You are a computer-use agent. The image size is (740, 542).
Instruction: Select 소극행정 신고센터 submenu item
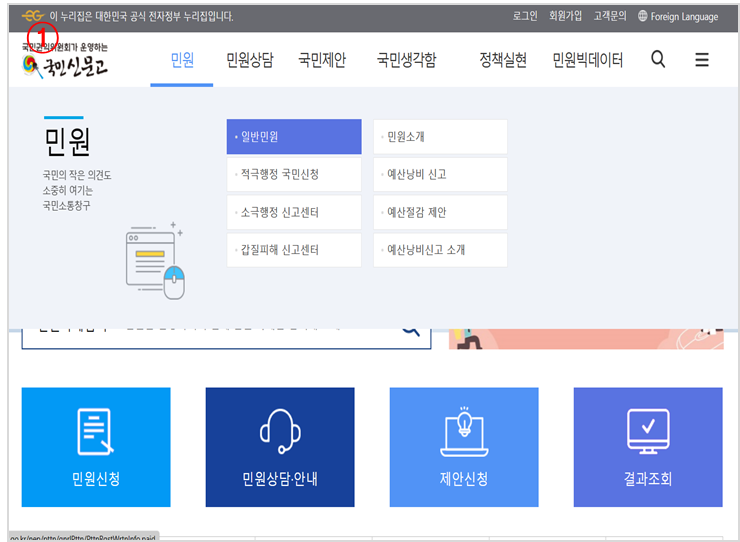pyautogui.click(x=294, y=212)
